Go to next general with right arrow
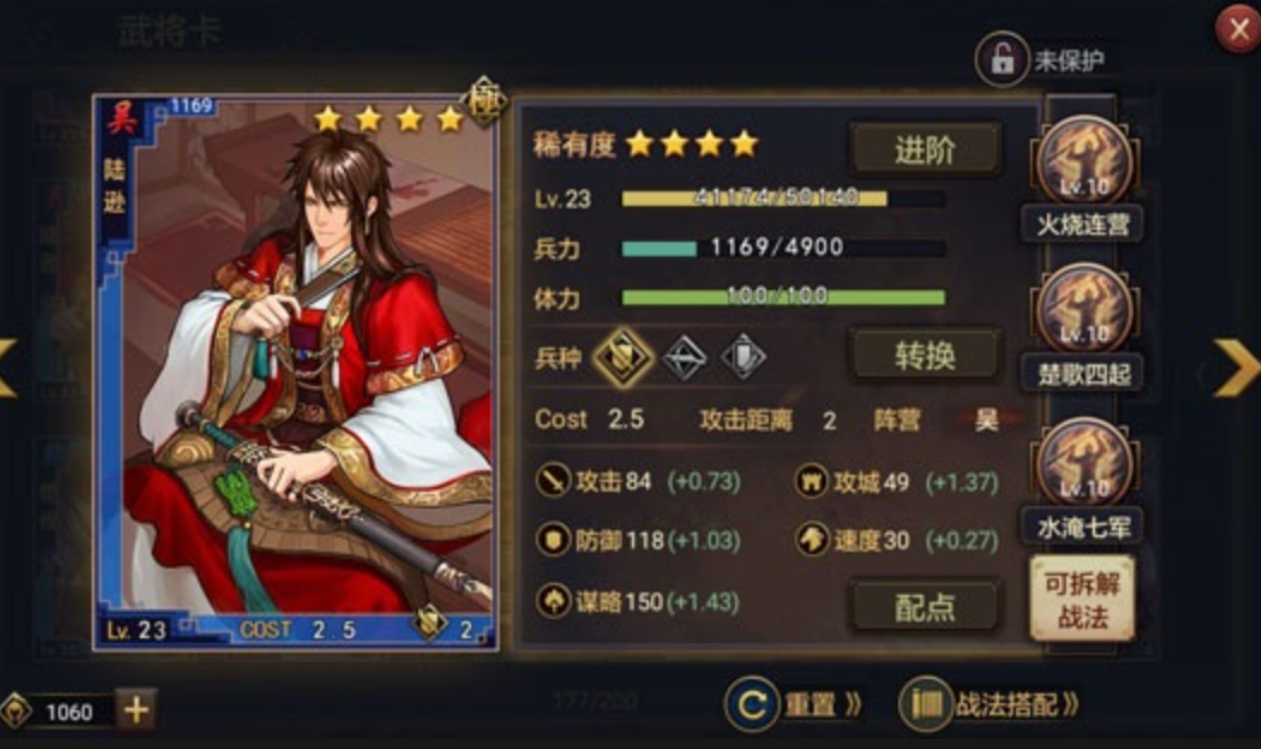 1236,367
